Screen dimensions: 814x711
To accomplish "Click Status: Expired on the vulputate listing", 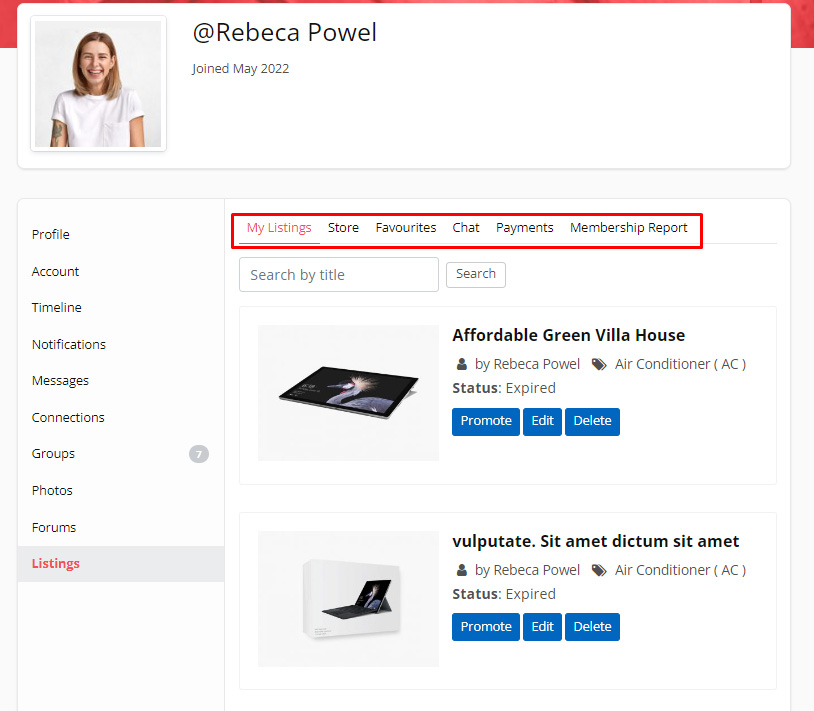I will [504, 594].
